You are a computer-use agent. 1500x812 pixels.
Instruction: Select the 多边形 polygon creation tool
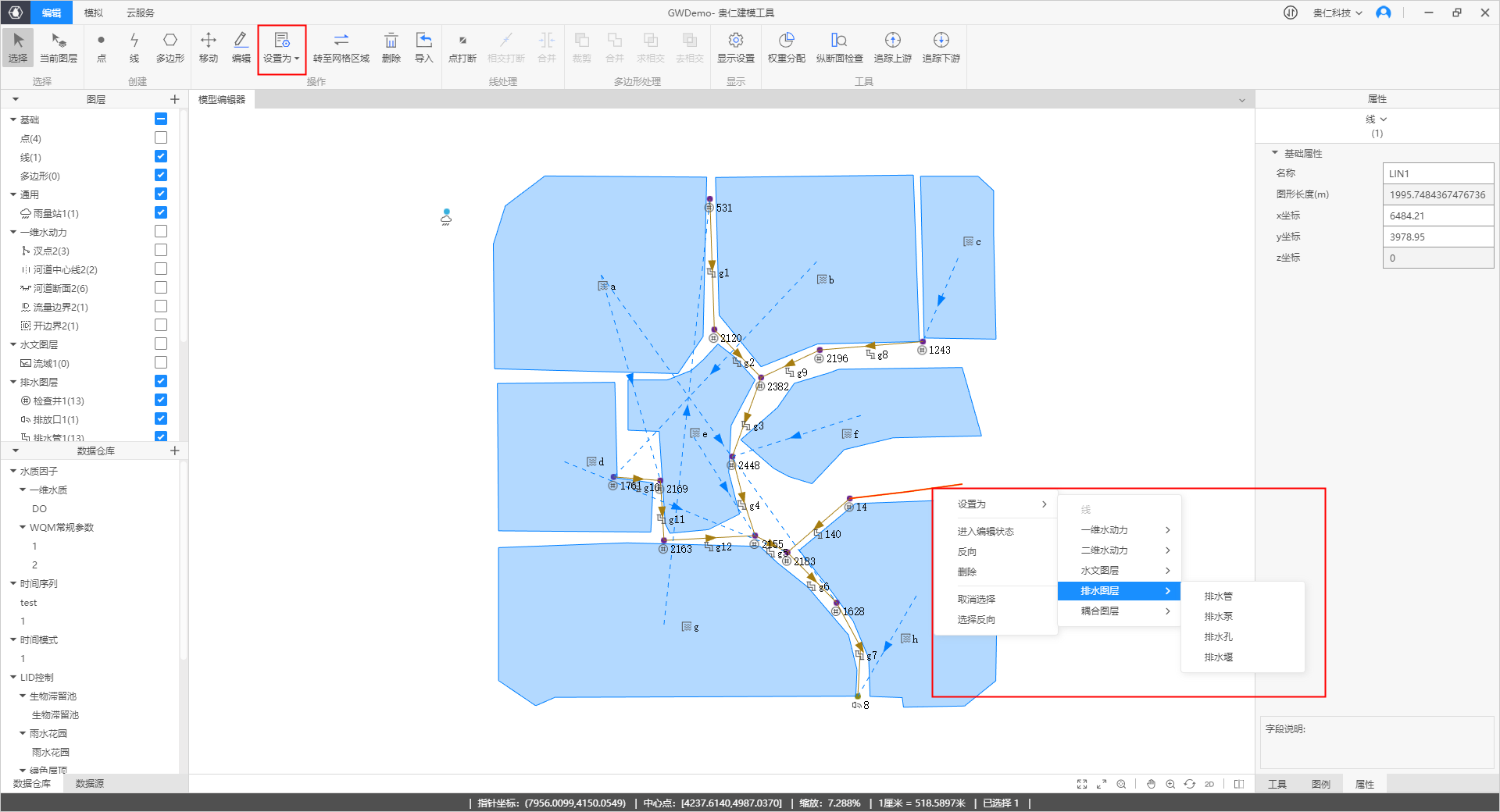pyautogui.click(x=170, y=47)
